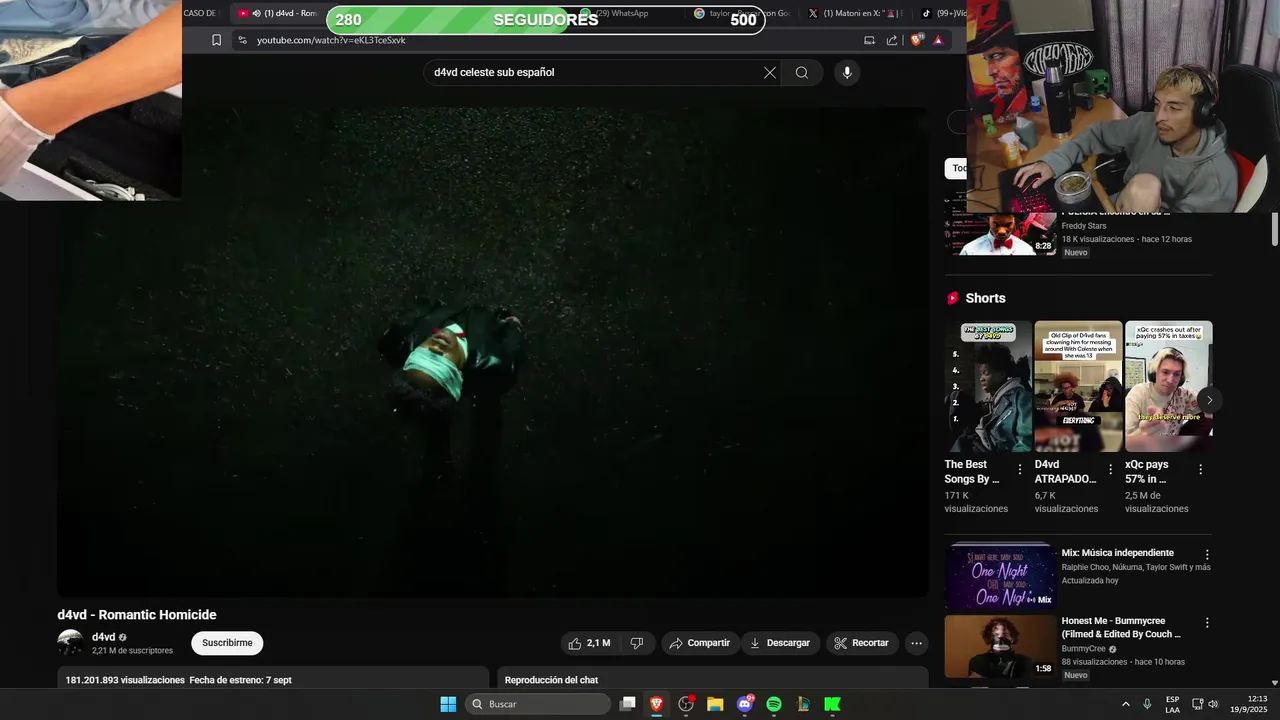Open options for Honest Me video
Image resolution: width=1280 pixels, height=720 pixels.
[x=1207, y=622]
